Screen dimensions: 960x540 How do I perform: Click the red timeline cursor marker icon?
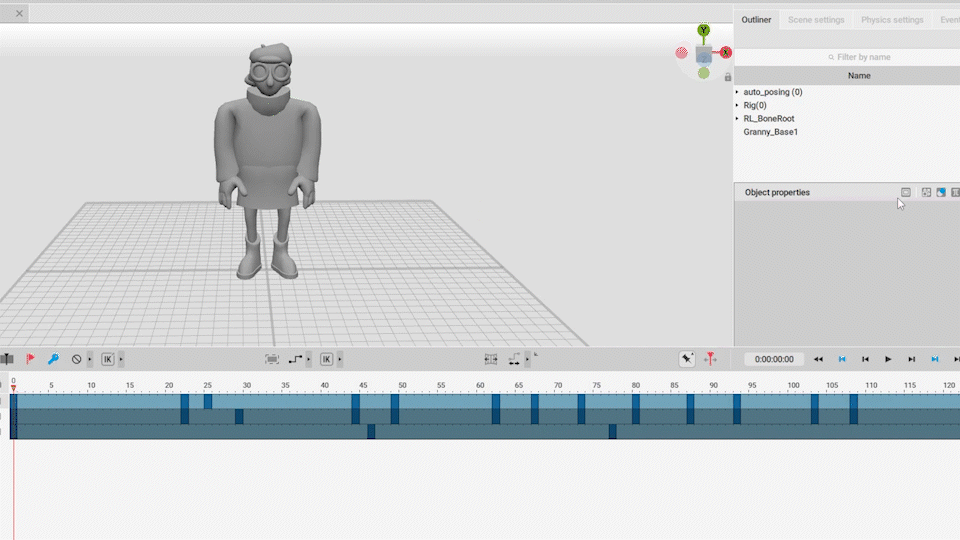tap(710, 359)
